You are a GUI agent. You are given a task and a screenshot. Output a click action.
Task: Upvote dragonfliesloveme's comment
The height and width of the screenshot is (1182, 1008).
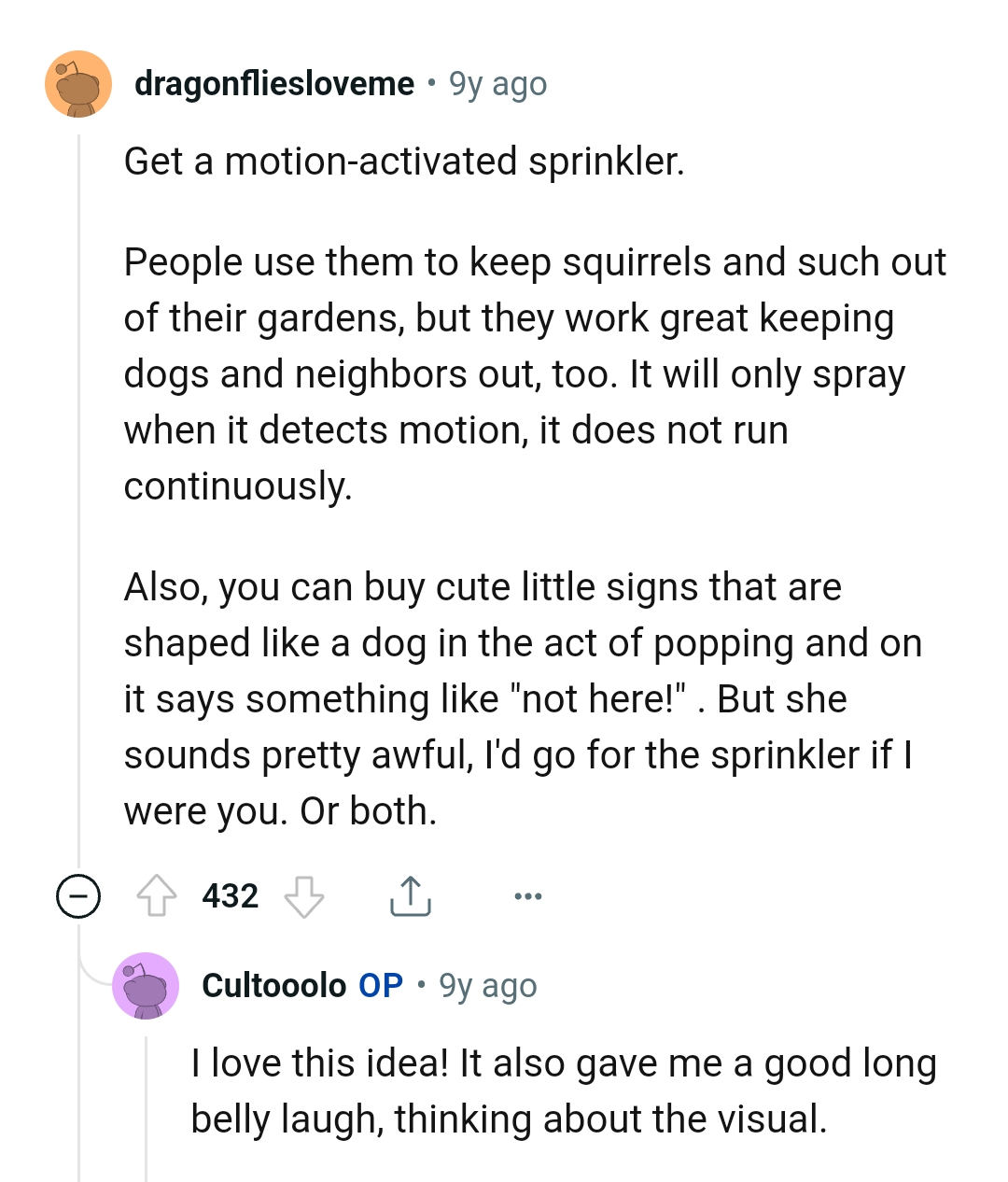point(159,896)
